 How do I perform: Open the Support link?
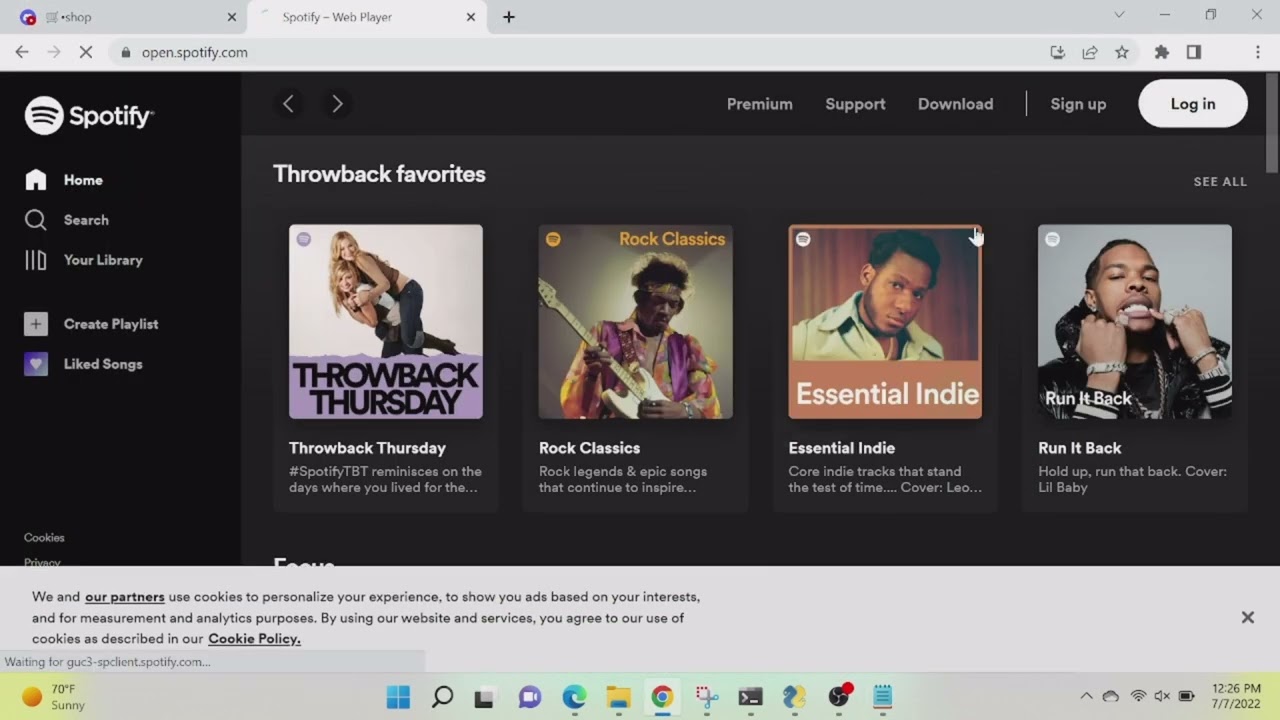(x=855, y=104)
